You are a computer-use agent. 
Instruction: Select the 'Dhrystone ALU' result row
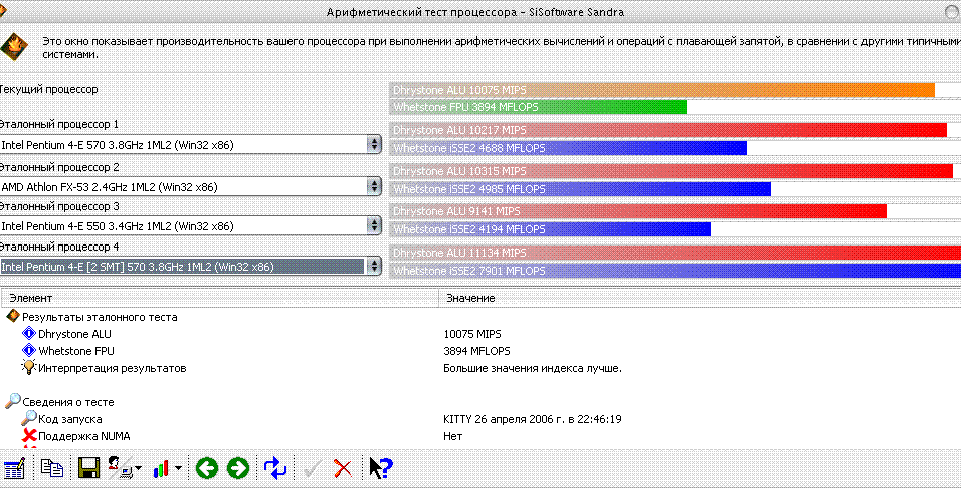pos(75,334)
